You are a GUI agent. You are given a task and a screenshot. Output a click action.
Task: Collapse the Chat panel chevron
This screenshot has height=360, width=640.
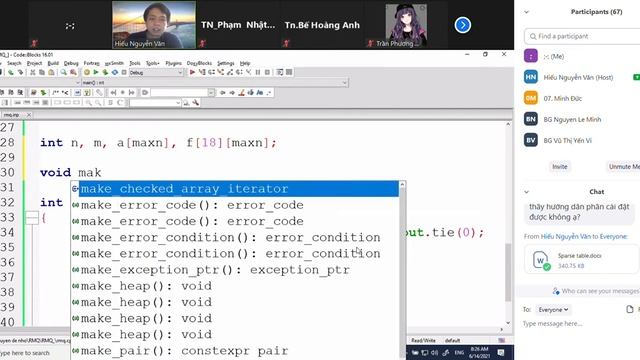(527, 191)
